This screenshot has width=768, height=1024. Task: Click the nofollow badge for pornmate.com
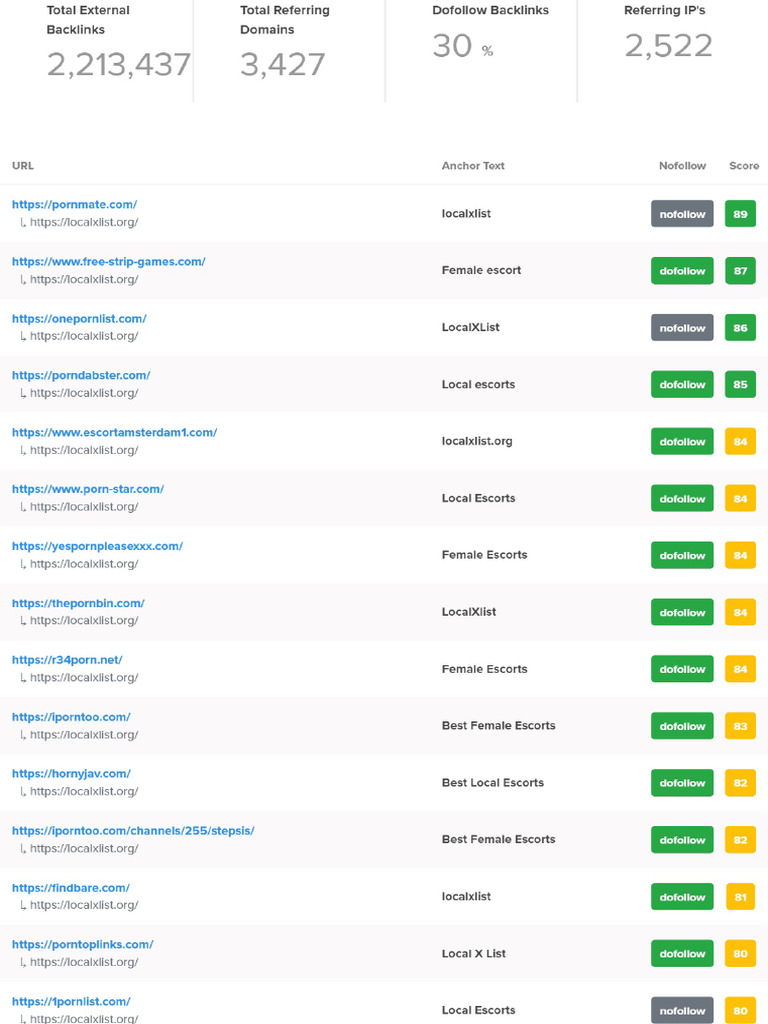pyautogui.click(x=682, y=214)
